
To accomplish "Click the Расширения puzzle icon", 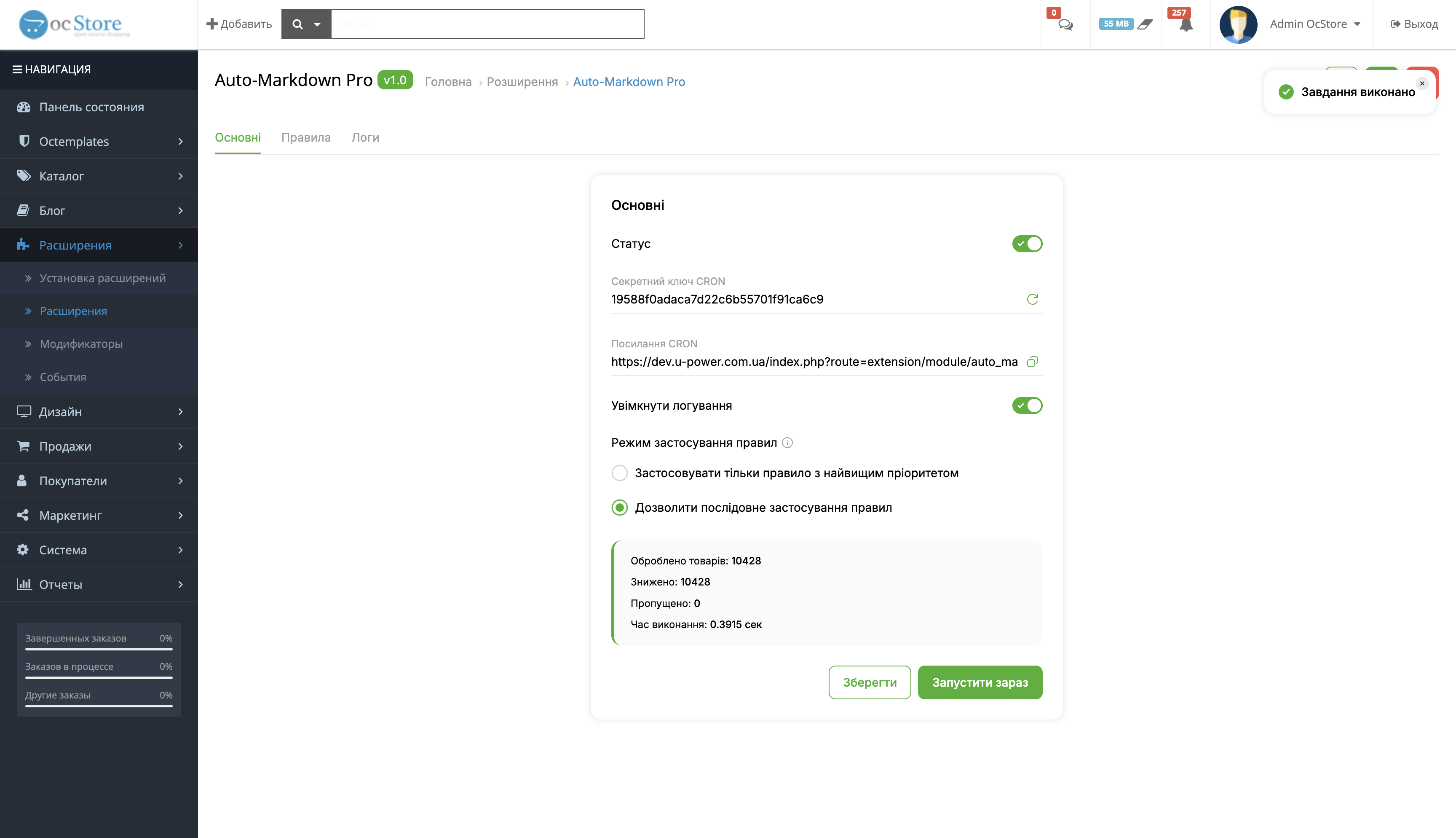I will tap(22, 244).
